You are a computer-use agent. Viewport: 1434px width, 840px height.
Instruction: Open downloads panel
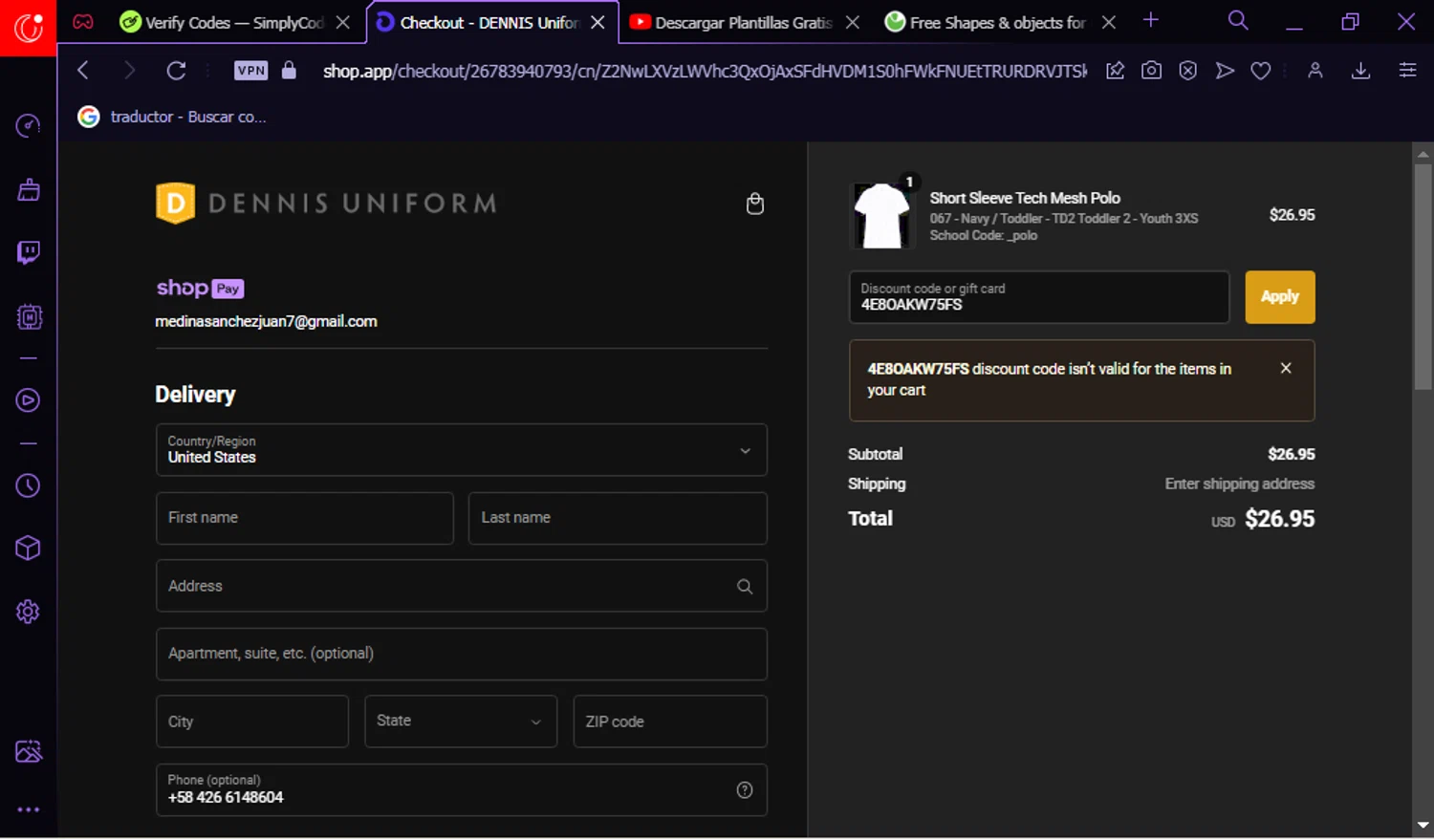pos(1361,70)
